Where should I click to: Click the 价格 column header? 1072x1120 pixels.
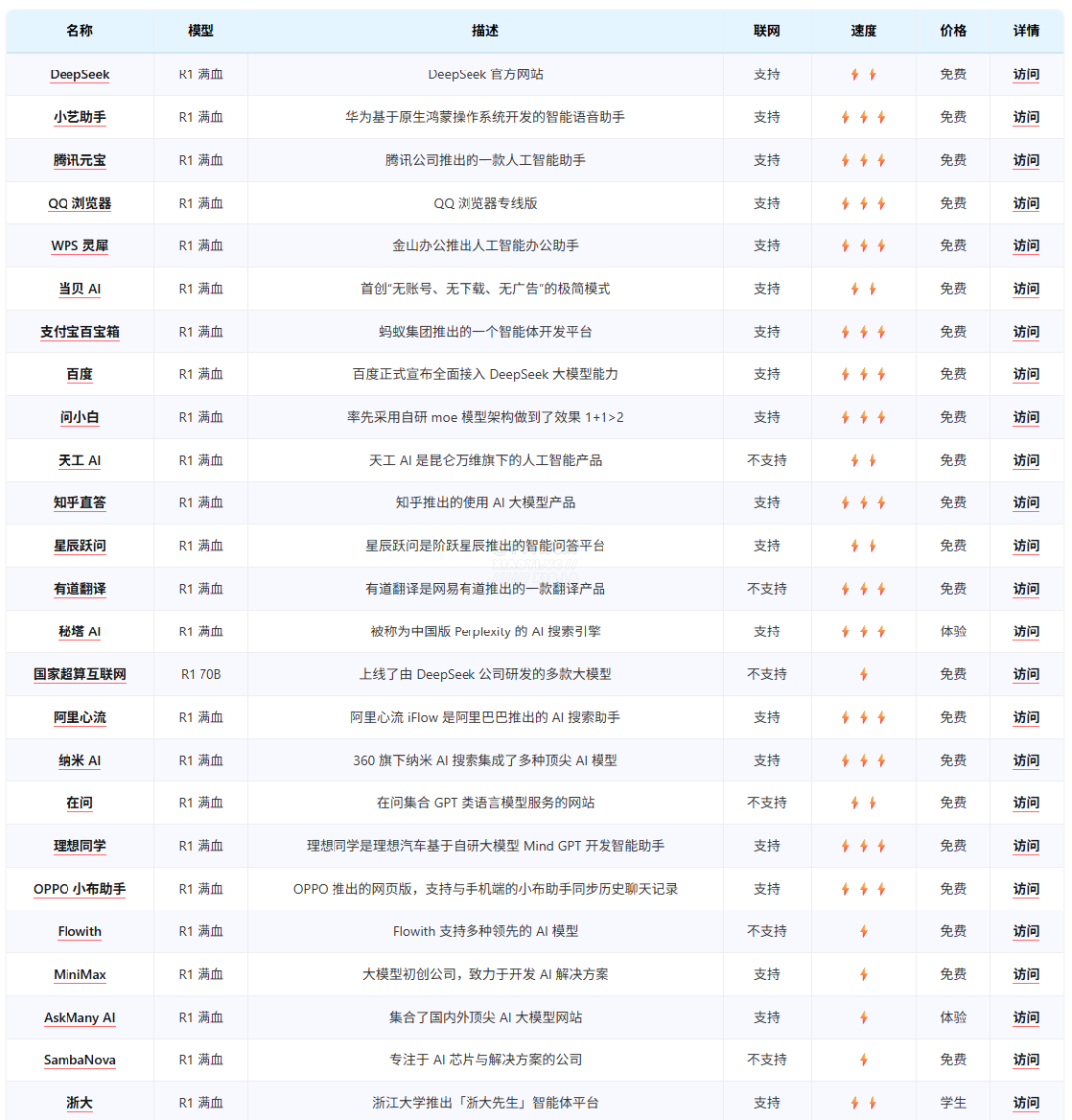(953, 31)
